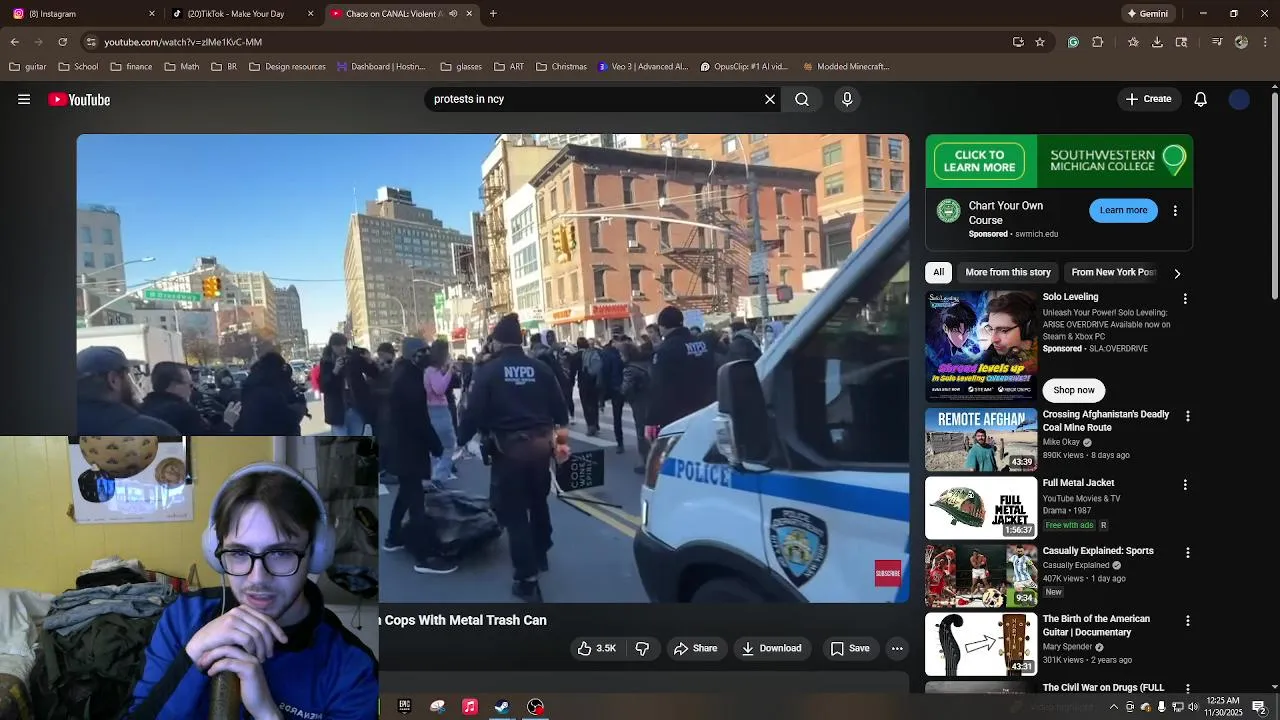The height and width of the screenshot is (720, 1280).
Task: Open the guitar bookmarks folder
Action: coord(28,67)
